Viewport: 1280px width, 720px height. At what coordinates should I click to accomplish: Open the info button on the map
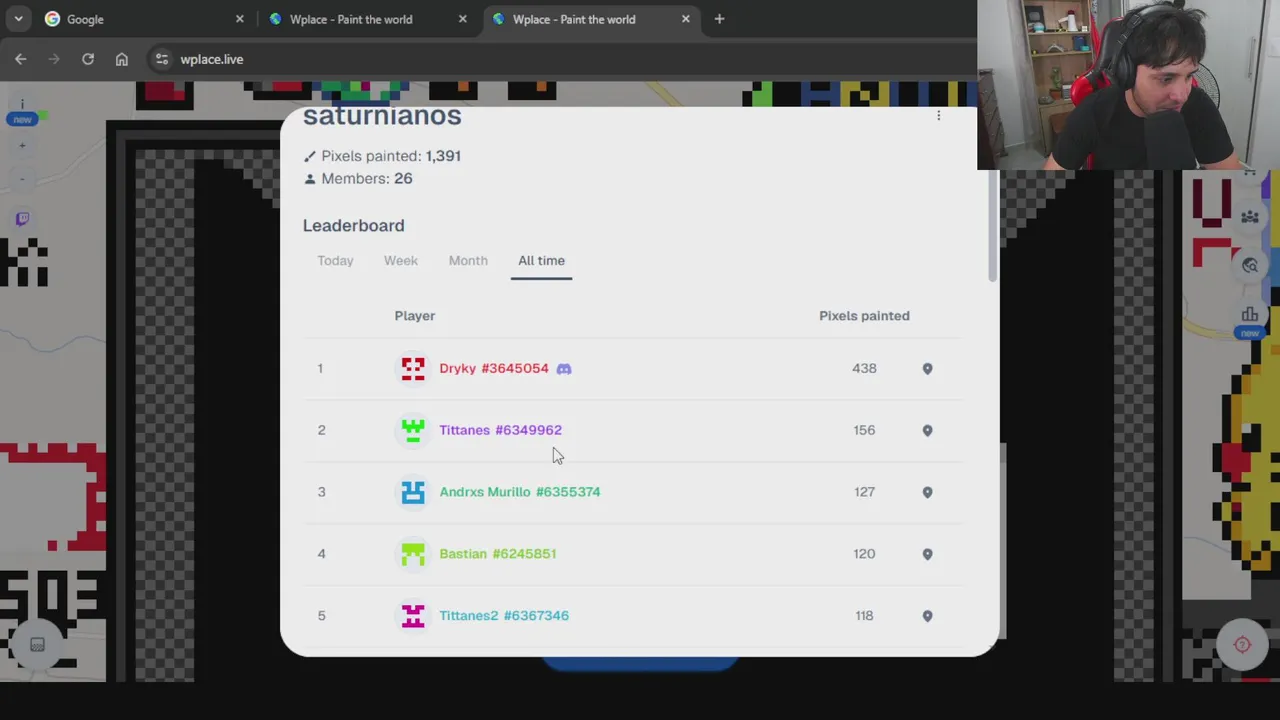click(22, 104)
